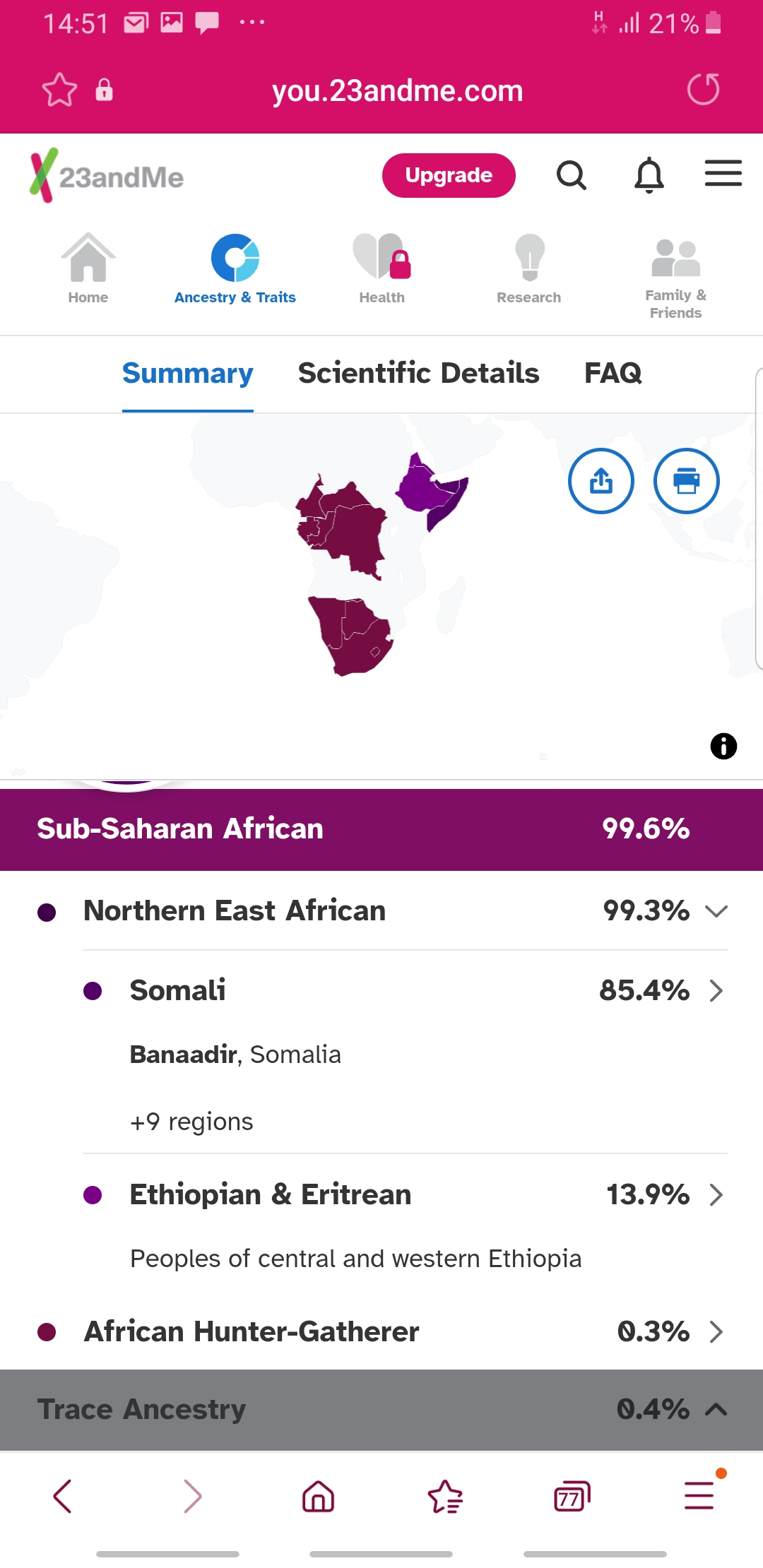The height and width of the screenshot is (1568, 763).
Task: Click the African Hunter-Gatherer color dot
Action: (x=47, y=1332)
